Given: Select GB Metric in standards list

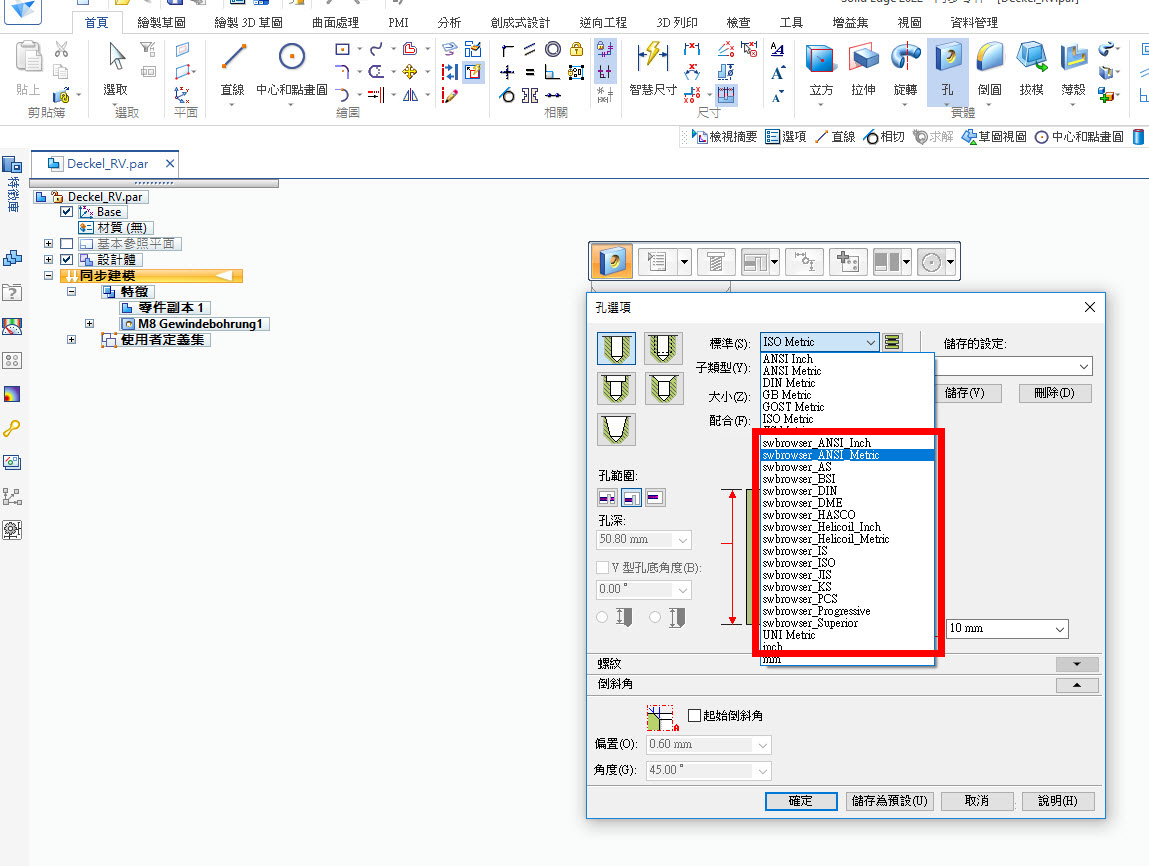Looking at the screenshot, I should pyautogui.click(x=848, y=395).
